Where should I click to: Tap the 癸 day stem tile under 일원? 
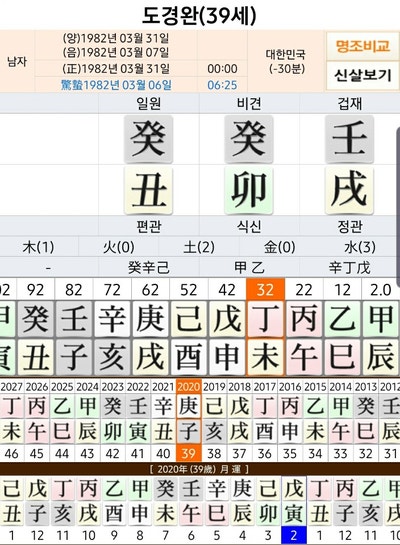point(148,139)
